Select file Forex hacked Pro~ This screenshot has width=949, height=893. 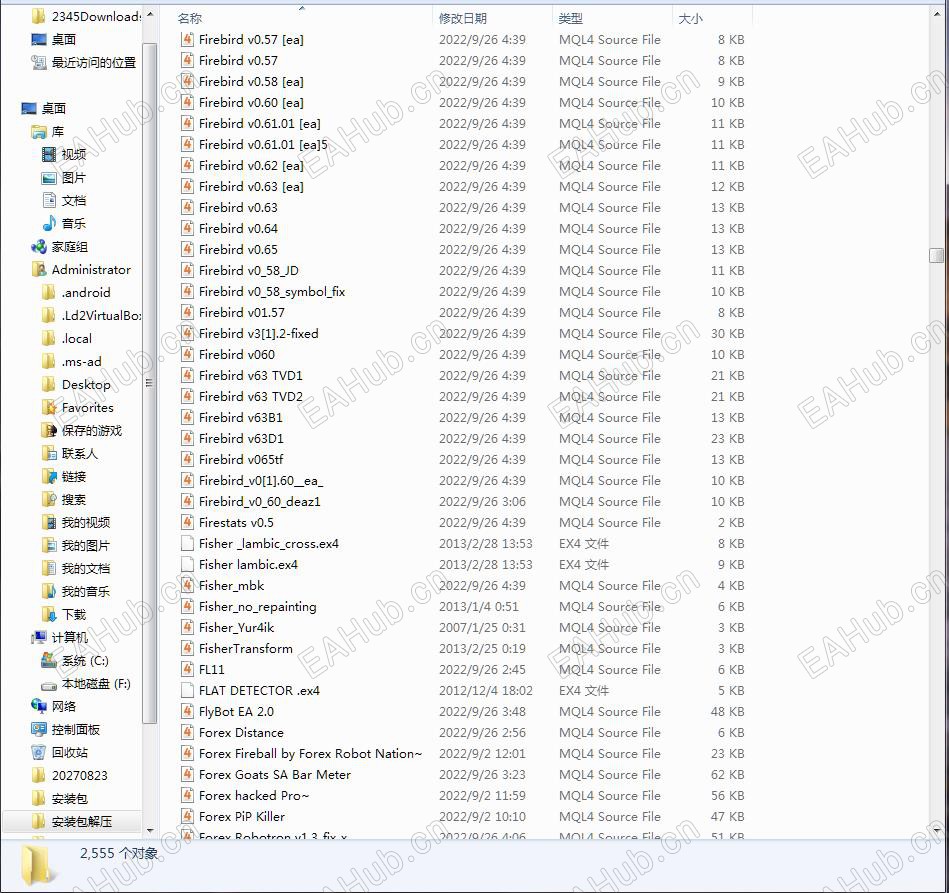click(x=254, y=796)
